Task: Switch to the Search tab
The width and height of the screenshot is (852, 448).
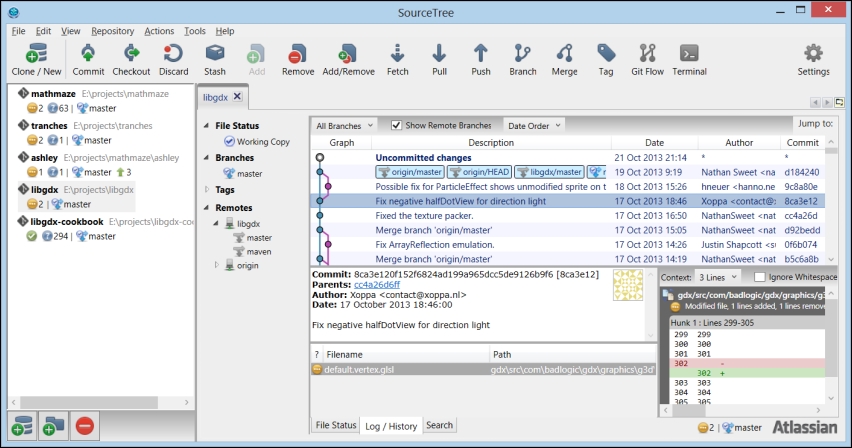Action: click(x=439, y=425)
